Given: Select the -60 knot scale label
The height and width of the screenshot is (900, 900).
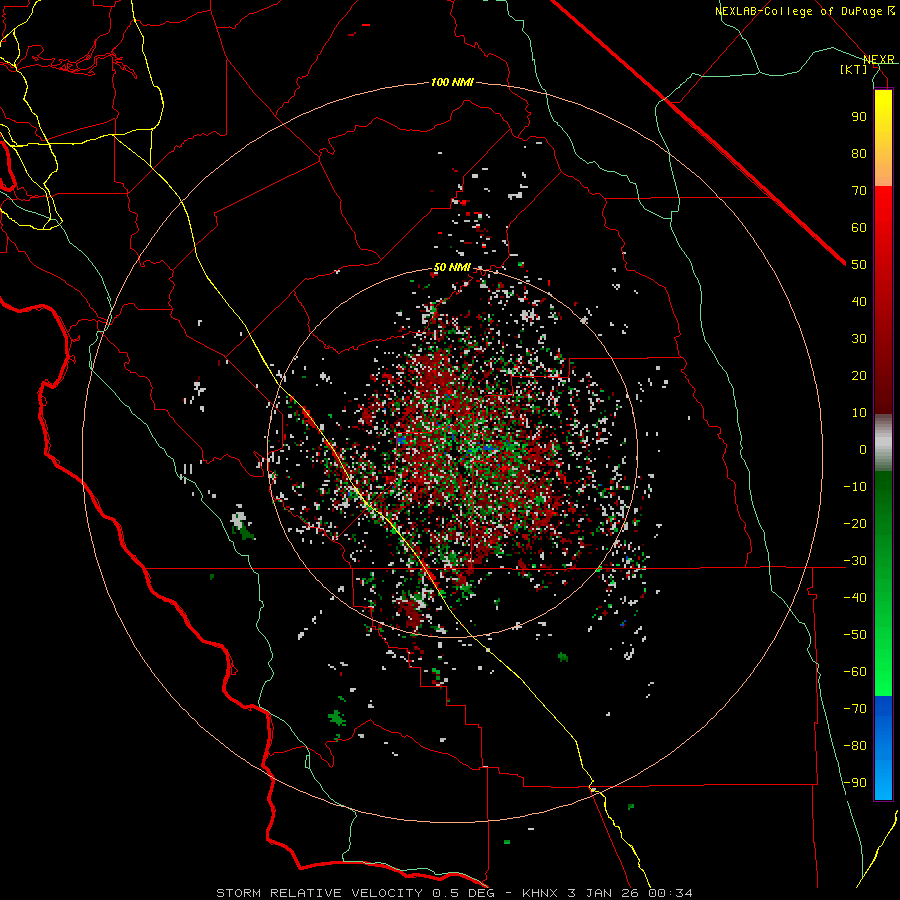Looking at the screenshot, I should (855, 672).
